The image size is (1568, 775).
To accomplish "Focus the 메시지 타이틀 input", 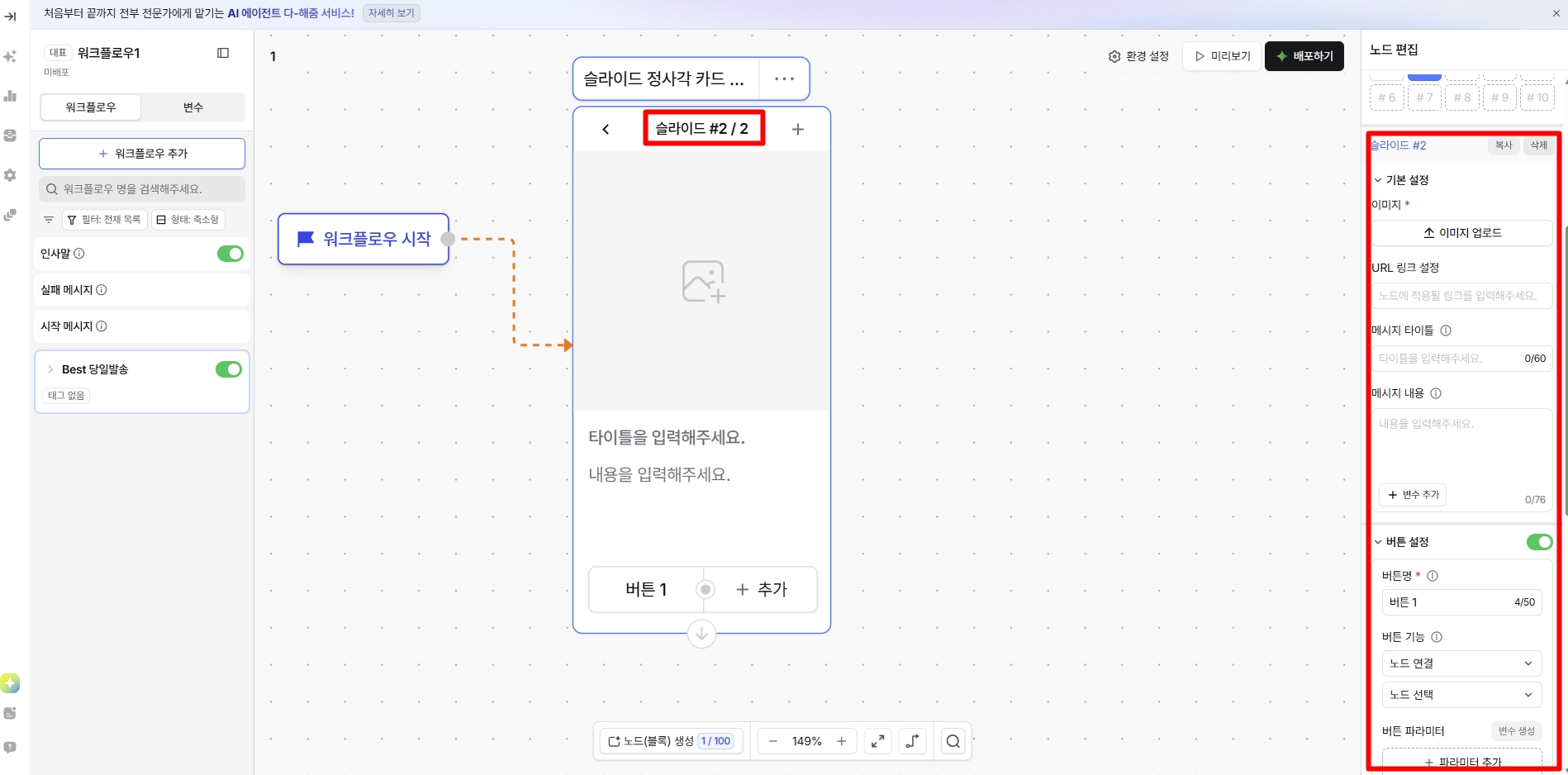I will (1462, 359).
